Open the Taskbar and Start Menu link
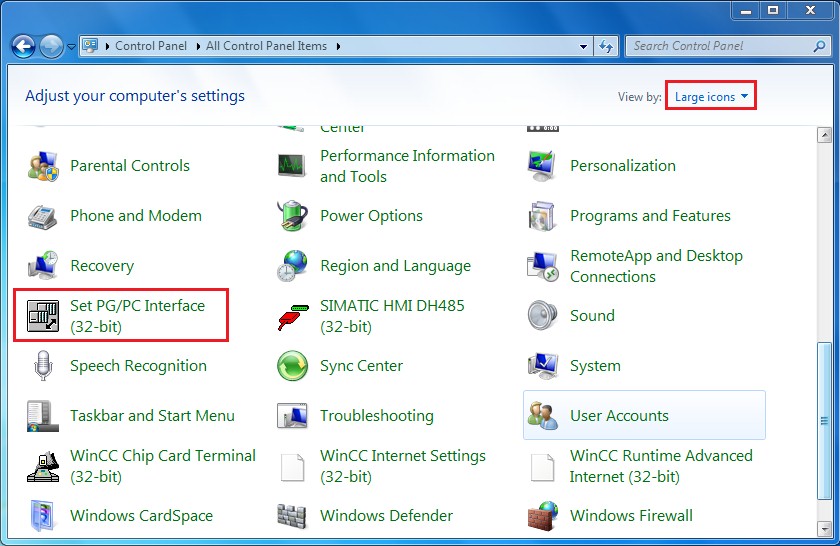This screenshot has height=546, width=840. tap(152, 416)
